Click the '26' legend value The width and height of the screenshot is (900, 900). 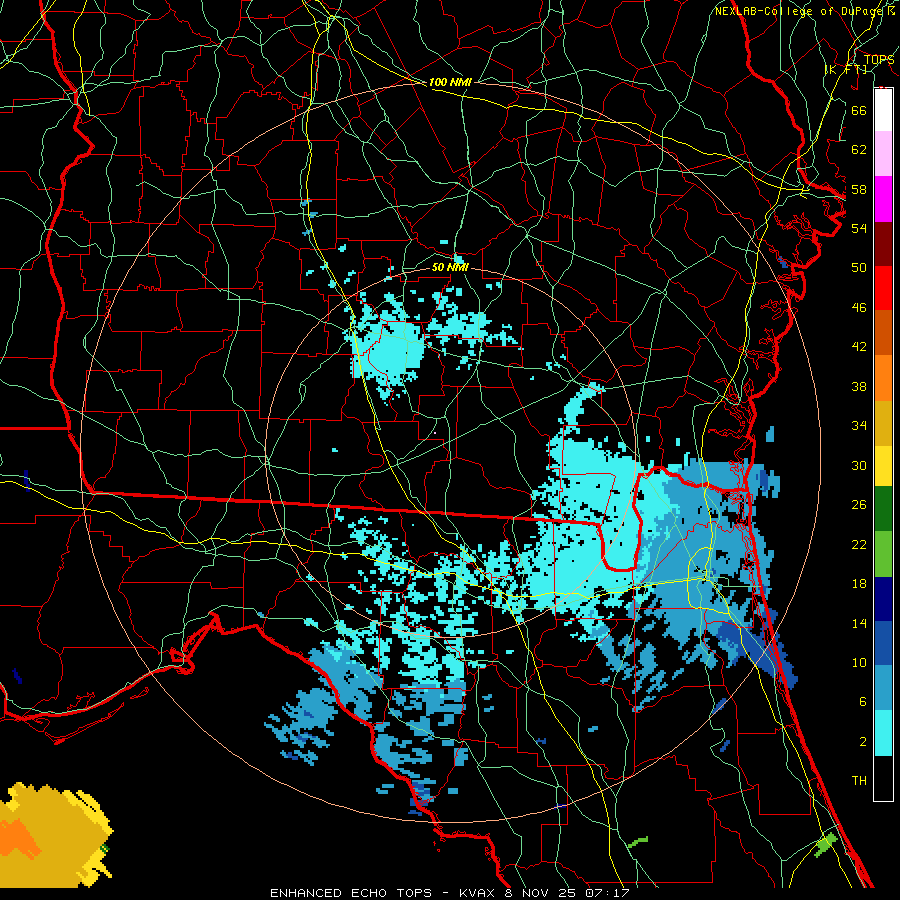(x=859, y=505)
